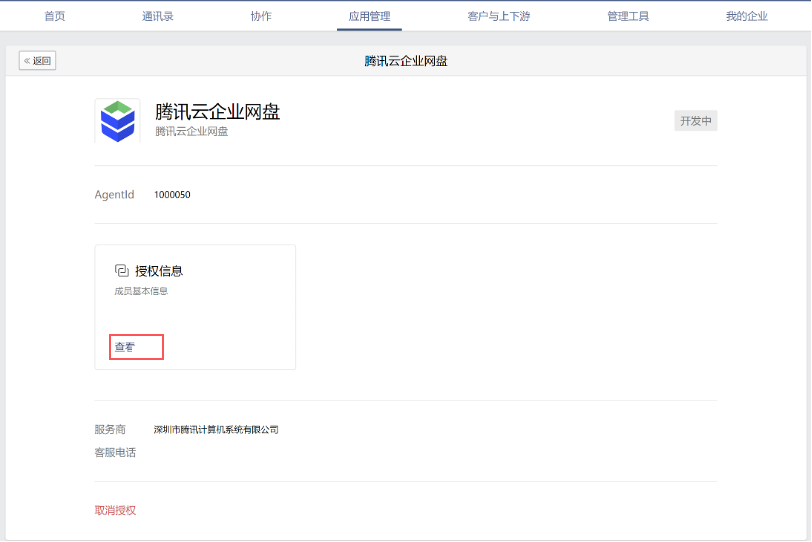Open the 协作 tab

(x=261, y=16)
